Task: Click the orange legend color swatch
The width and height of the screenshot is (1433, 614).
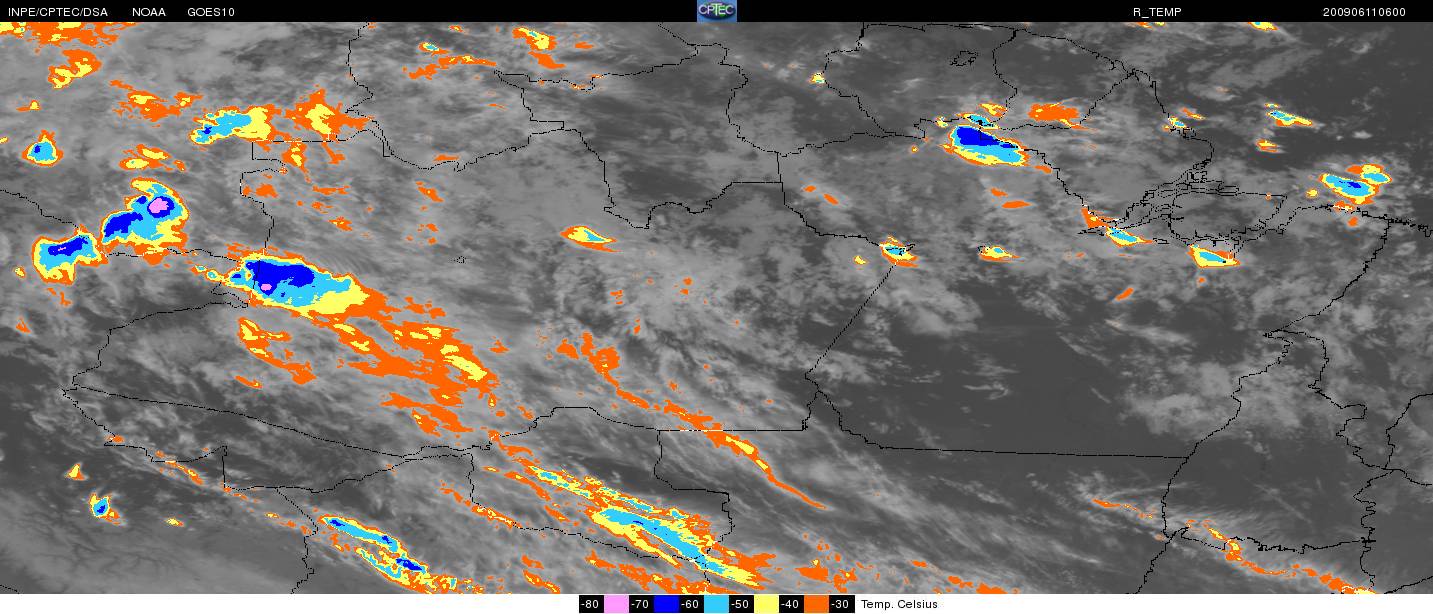Action: [x=816, y=604]
